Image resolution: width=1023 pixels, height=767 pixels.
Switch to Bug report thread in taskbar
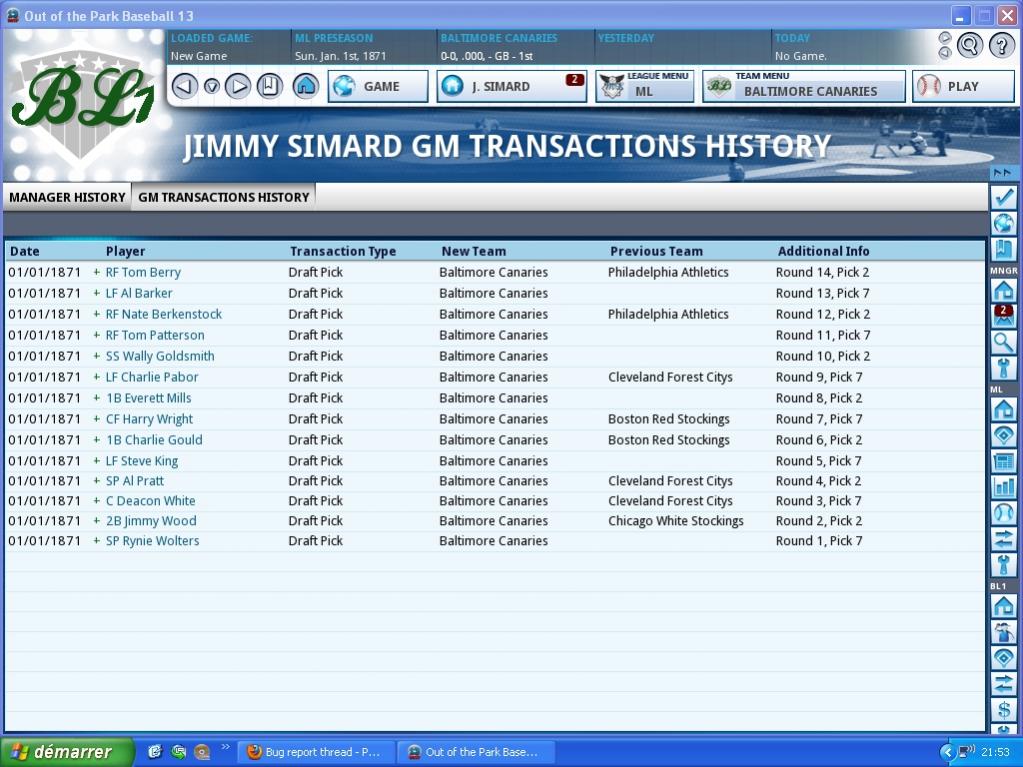click(314, 752)
